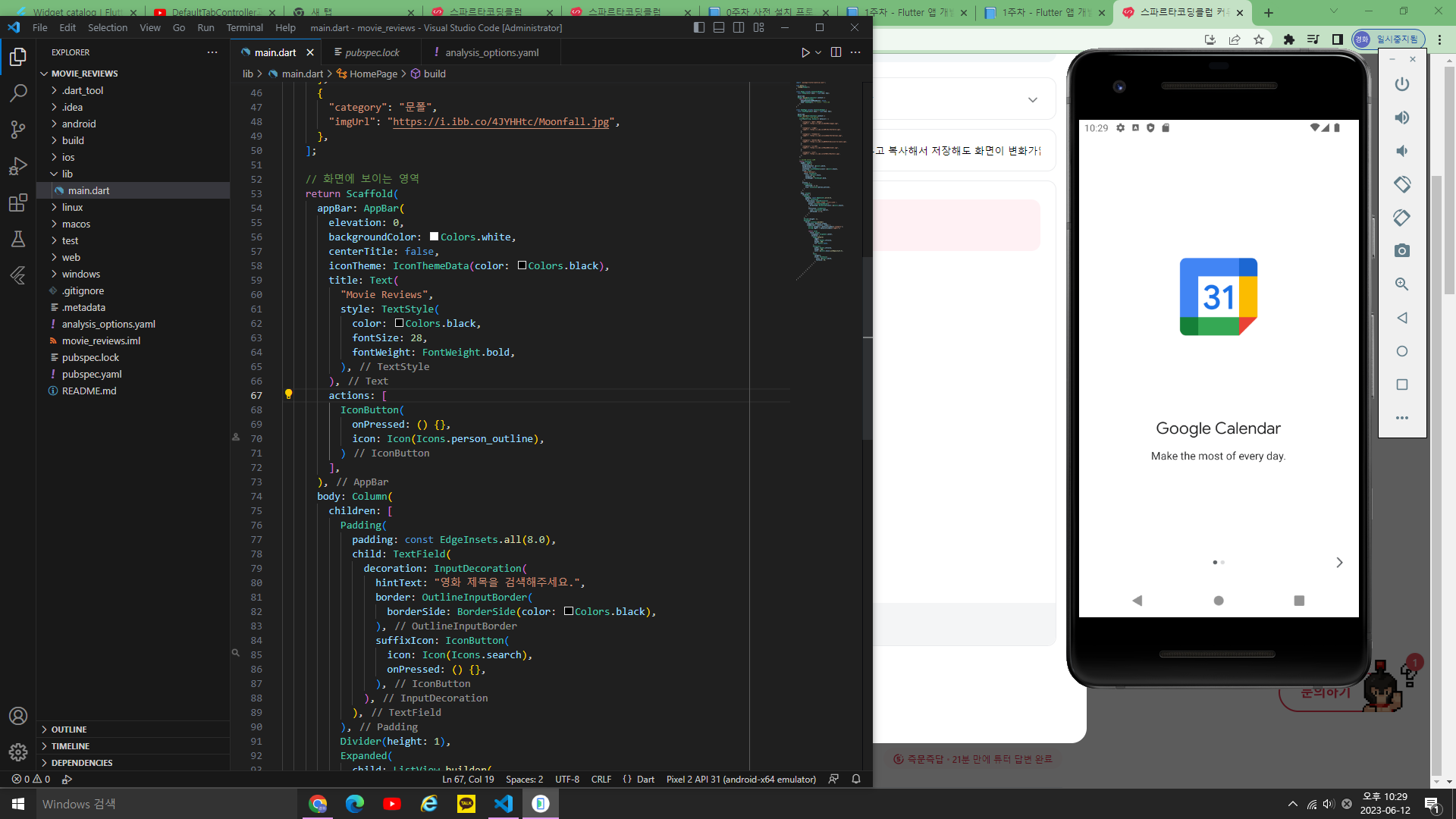The width and height of the screenshot is (1456, 819).
Task: Run the Dart file with play button
Action: click(805, 52)
